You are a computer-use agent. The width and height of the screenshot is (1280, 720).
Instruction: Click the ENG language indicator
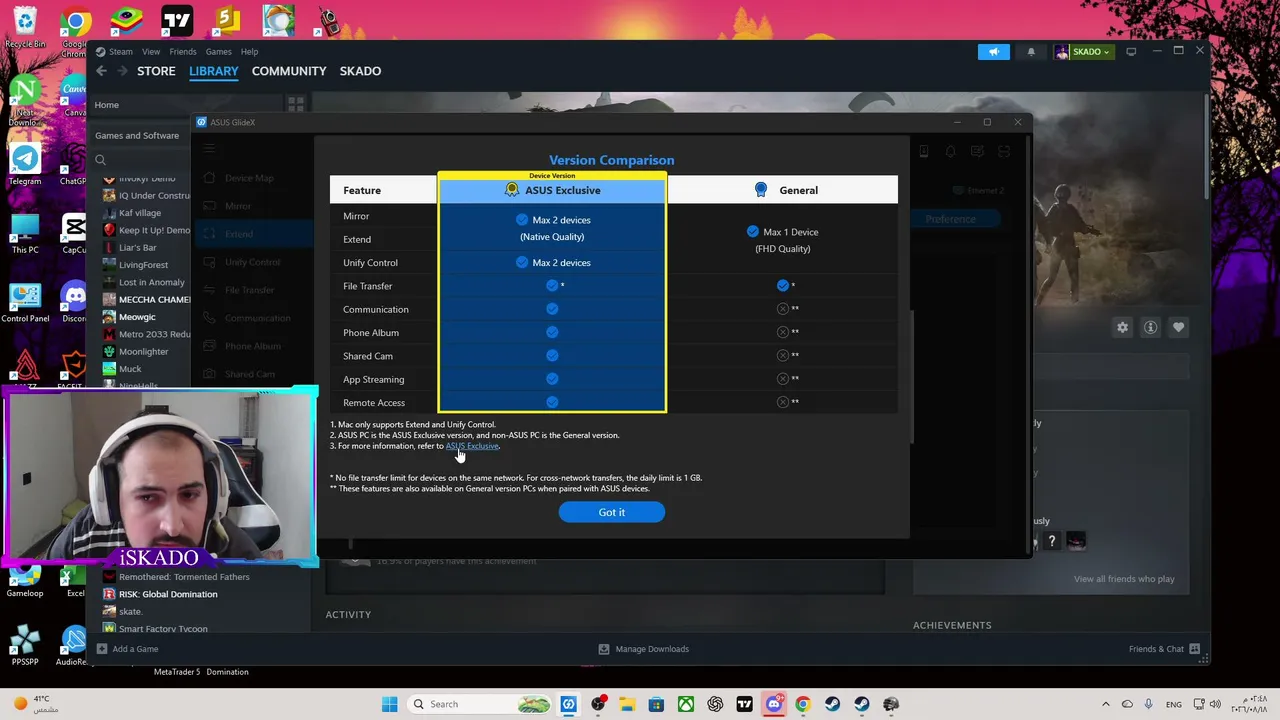pyautogui.click(x=1175, y=704)
